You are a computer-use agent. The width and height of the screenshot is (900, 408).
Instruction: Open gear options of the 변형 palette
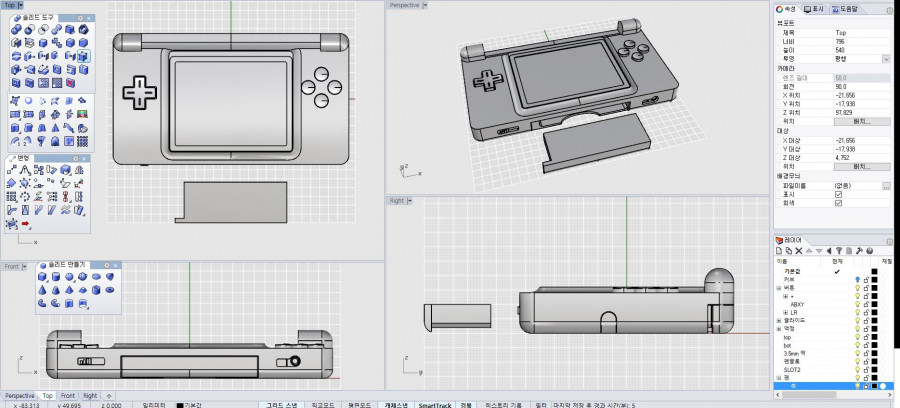point(75,158)
